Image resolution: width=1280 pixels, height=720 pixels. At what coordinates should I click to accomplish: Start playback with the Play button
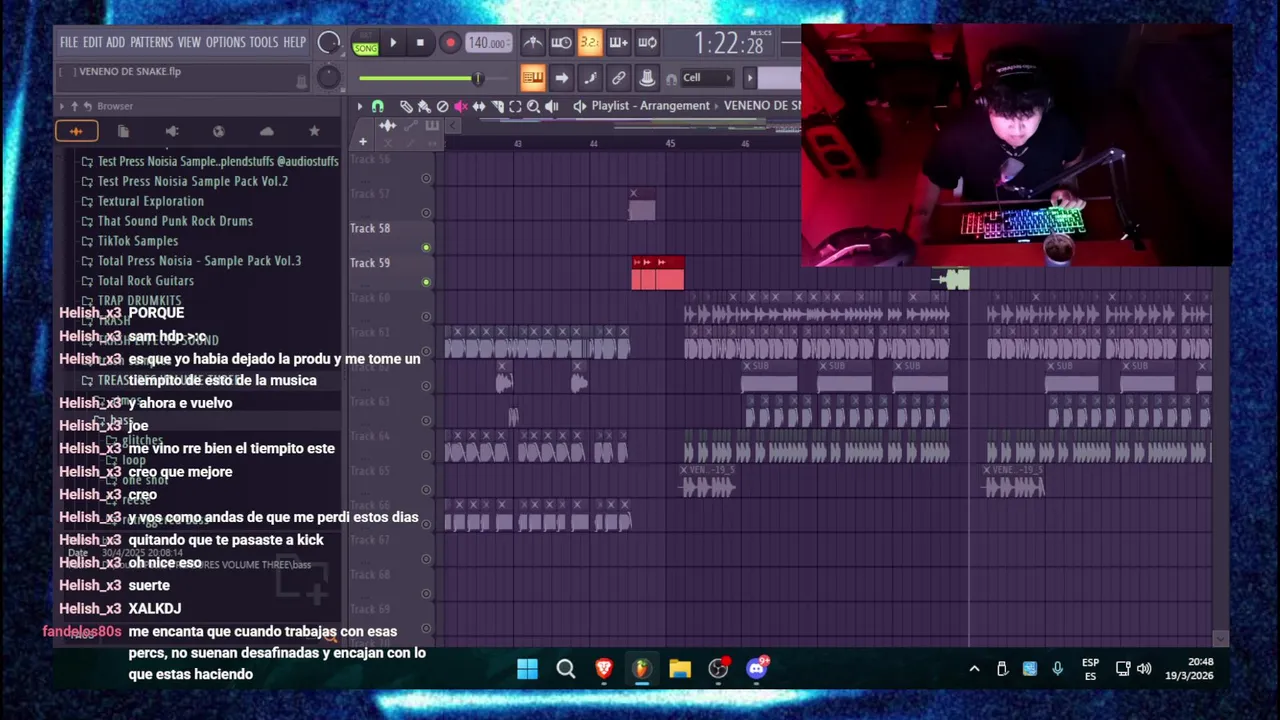point(393,43)
